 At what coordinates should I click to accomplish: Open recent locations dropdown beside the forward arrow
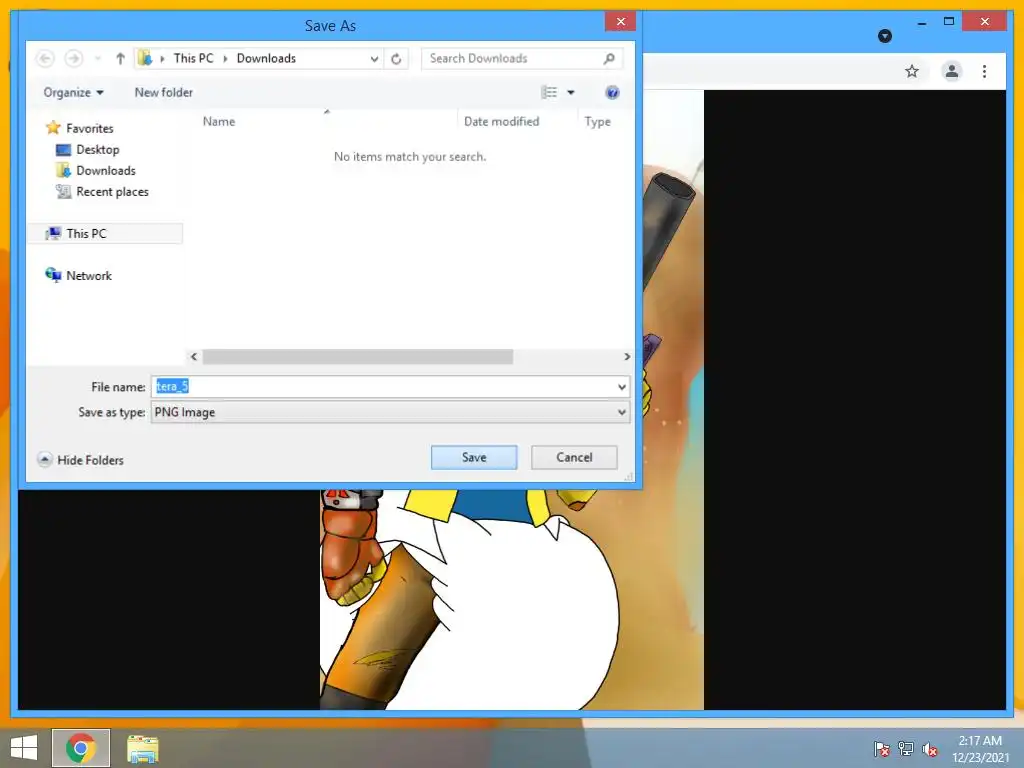coord(97,59)
